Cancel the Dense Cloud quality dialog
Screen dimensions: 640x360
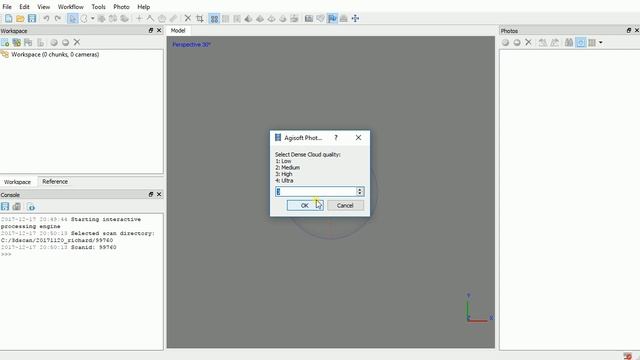coord(345,205)
